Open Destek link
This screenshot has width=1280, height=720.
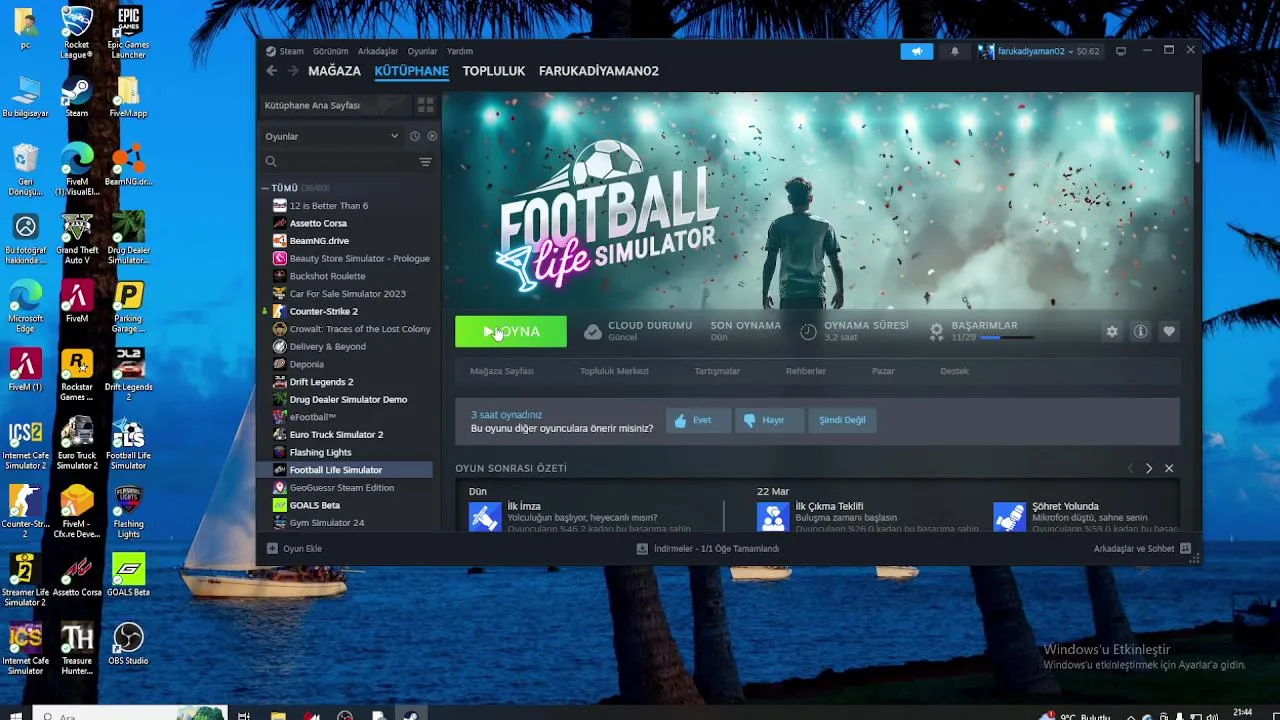coord(954,371)
